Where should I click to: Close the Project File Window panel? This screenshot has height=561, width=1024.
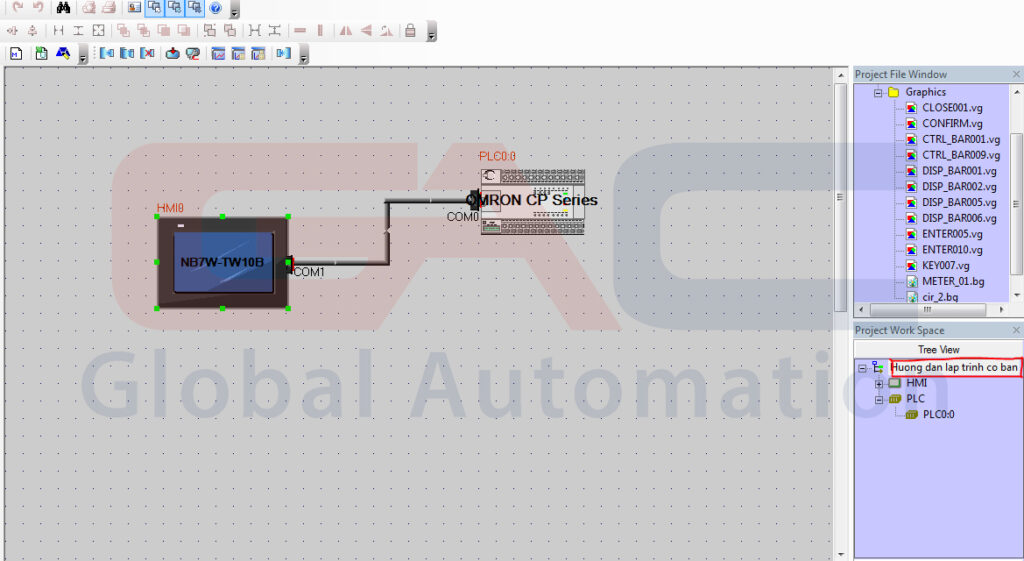pos(1016,74)
